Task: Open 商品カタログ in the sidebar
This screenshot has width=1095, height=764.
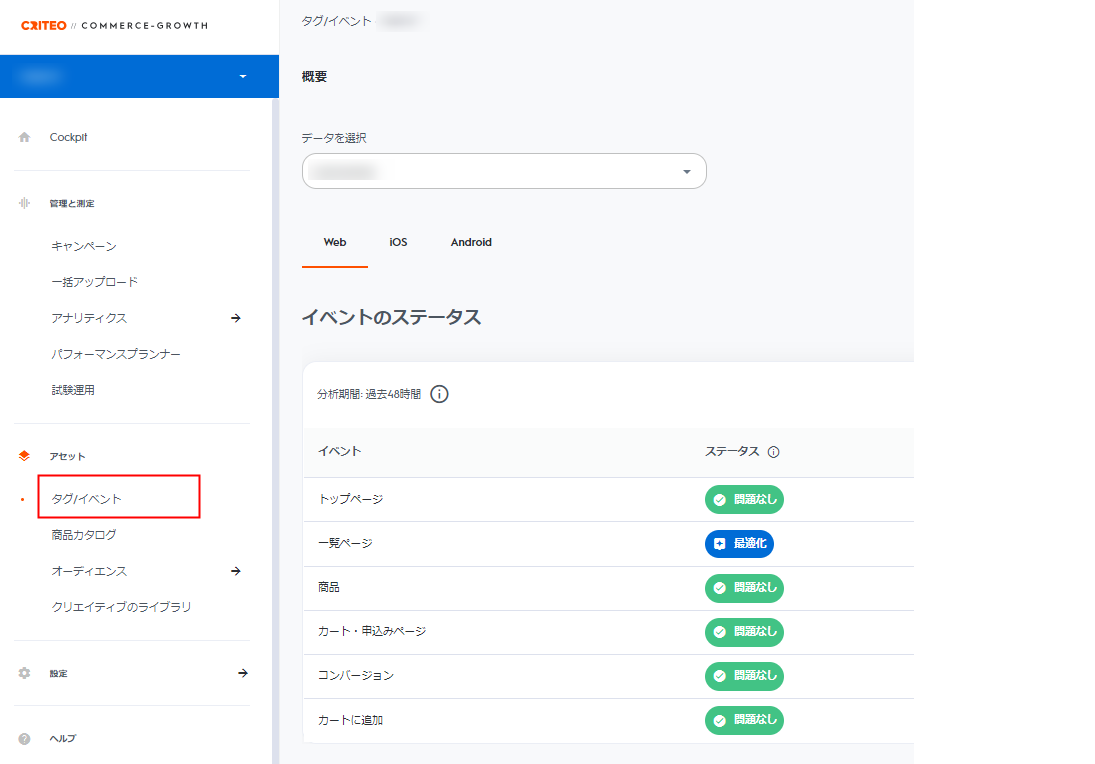Action: pos(84,535)
